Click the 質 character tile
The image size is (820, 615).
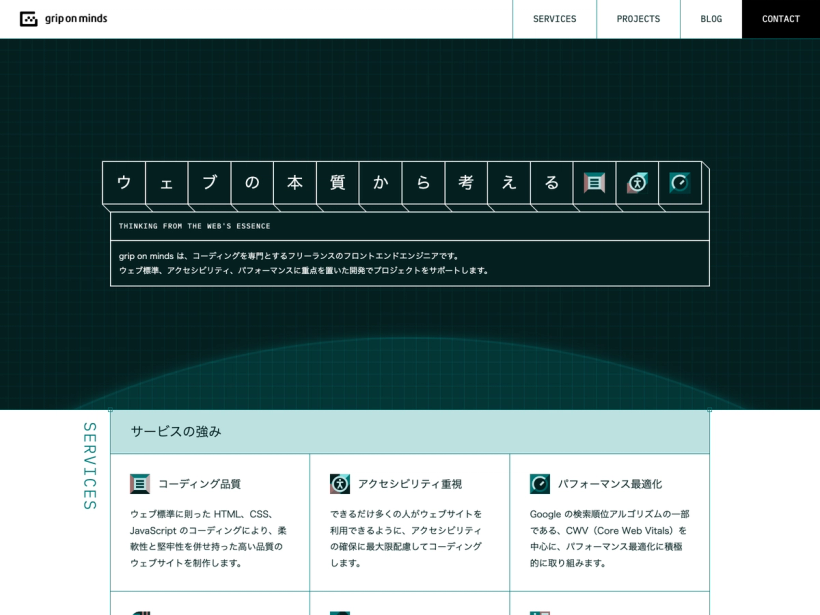(x=338, y=183)
